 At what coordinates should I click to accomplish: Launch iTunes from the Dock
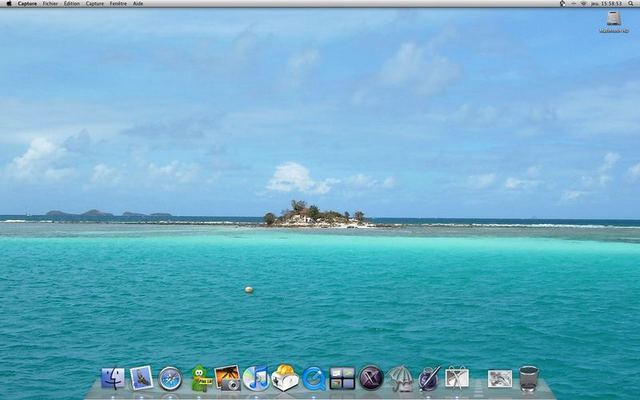point(256,378)
